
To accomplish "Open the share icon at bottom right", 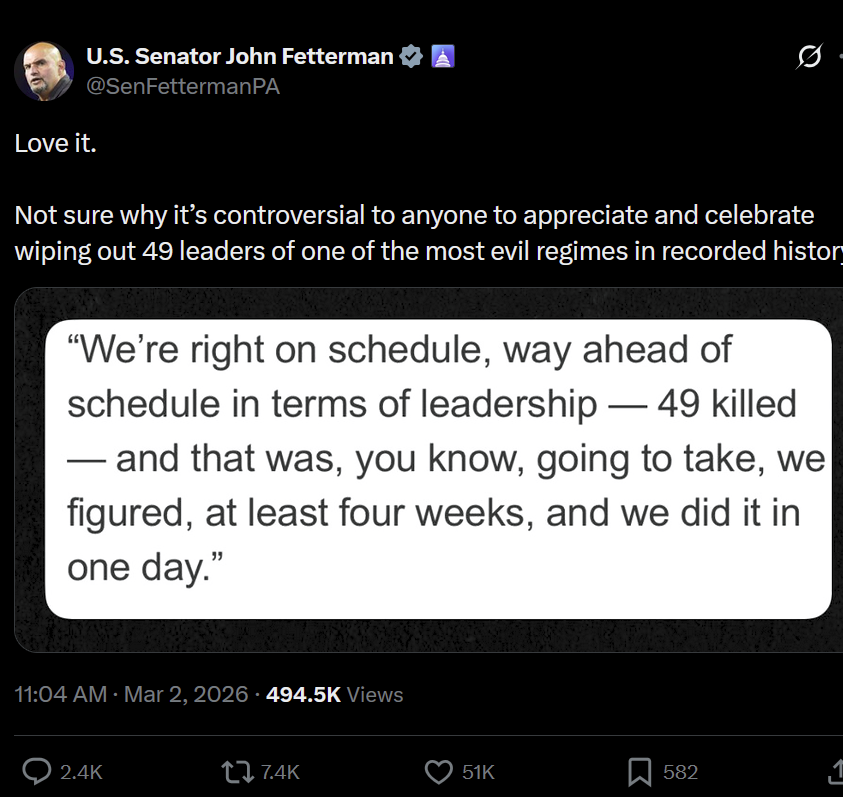I will (x=836, y=771).
